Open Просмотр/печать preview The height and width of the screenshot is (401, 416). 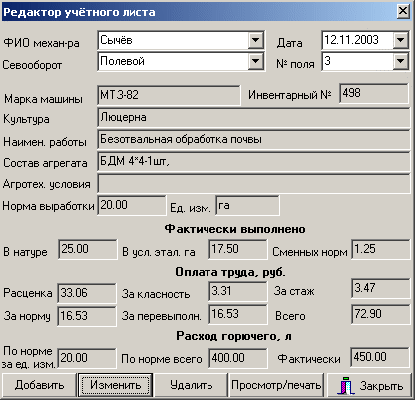276,385
